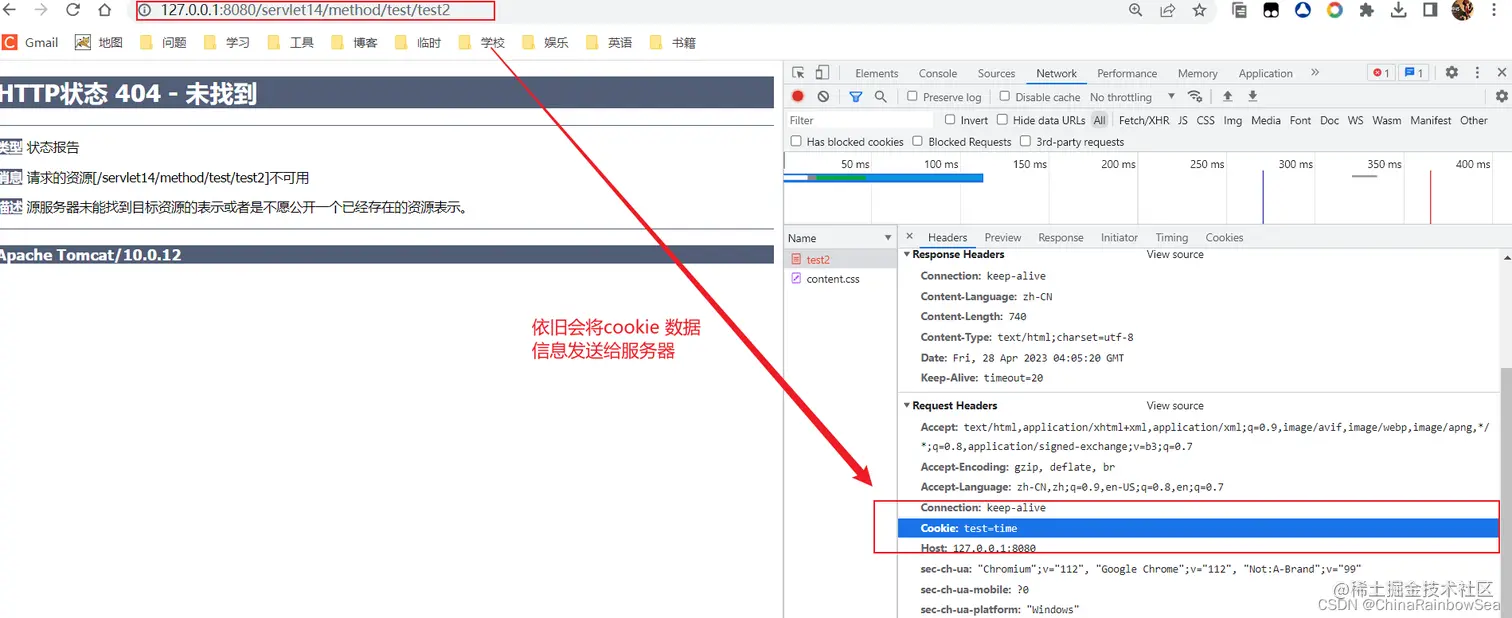Switch to the Console tab
Screen dimensions: 1512x618
[x=938, y=73]
